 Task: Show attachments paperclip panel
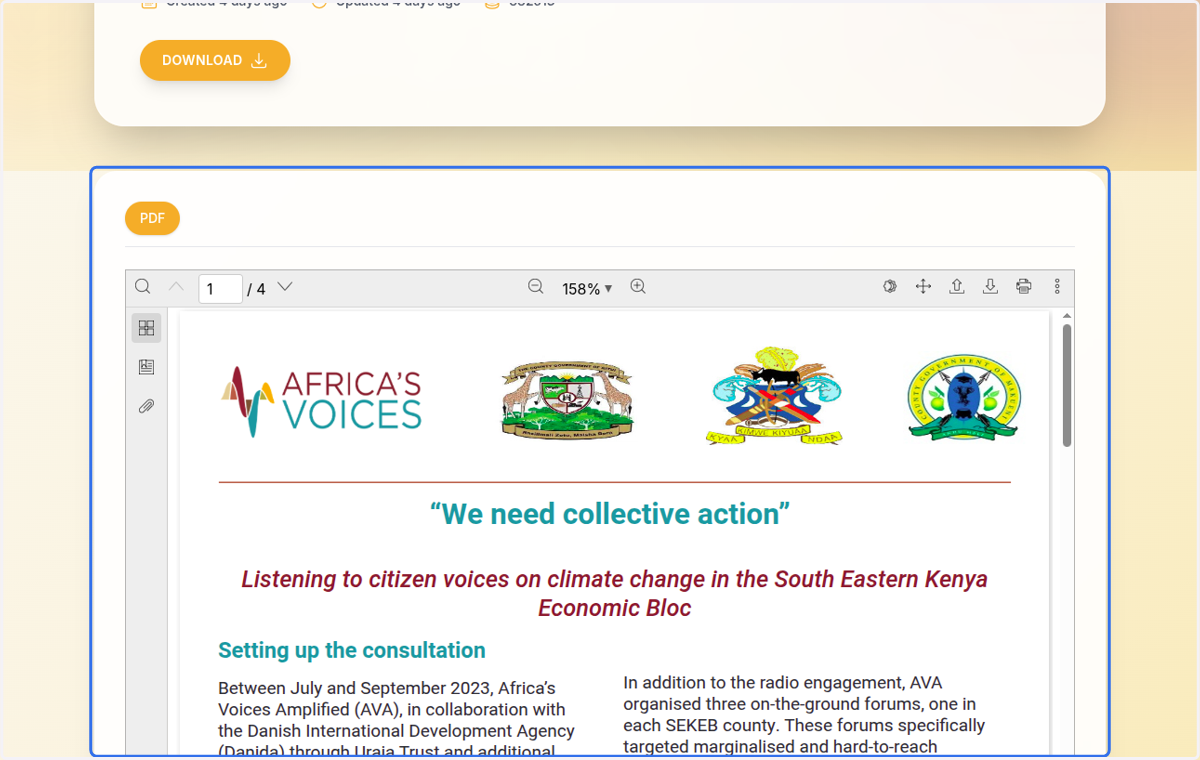146,407
